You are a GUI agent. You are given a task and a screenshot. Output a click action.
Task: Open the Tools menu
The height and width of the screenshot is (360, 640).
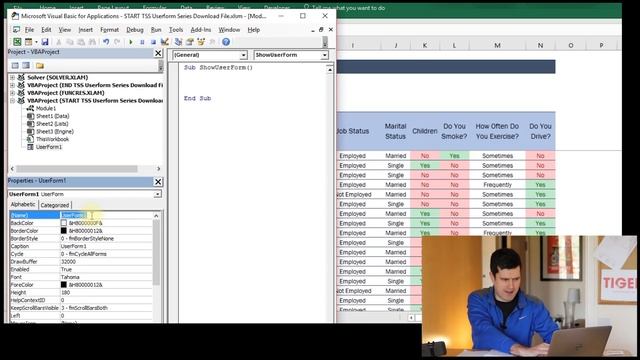click(x=176, y=30)
